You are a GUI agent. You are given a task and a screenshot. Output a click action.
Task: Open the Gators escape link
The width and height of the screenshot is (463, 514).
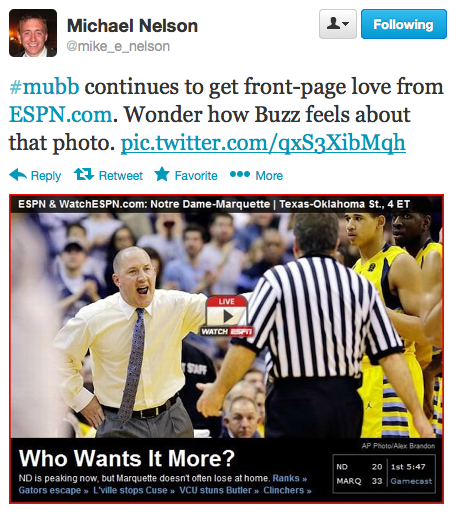[x=53, y=490]
